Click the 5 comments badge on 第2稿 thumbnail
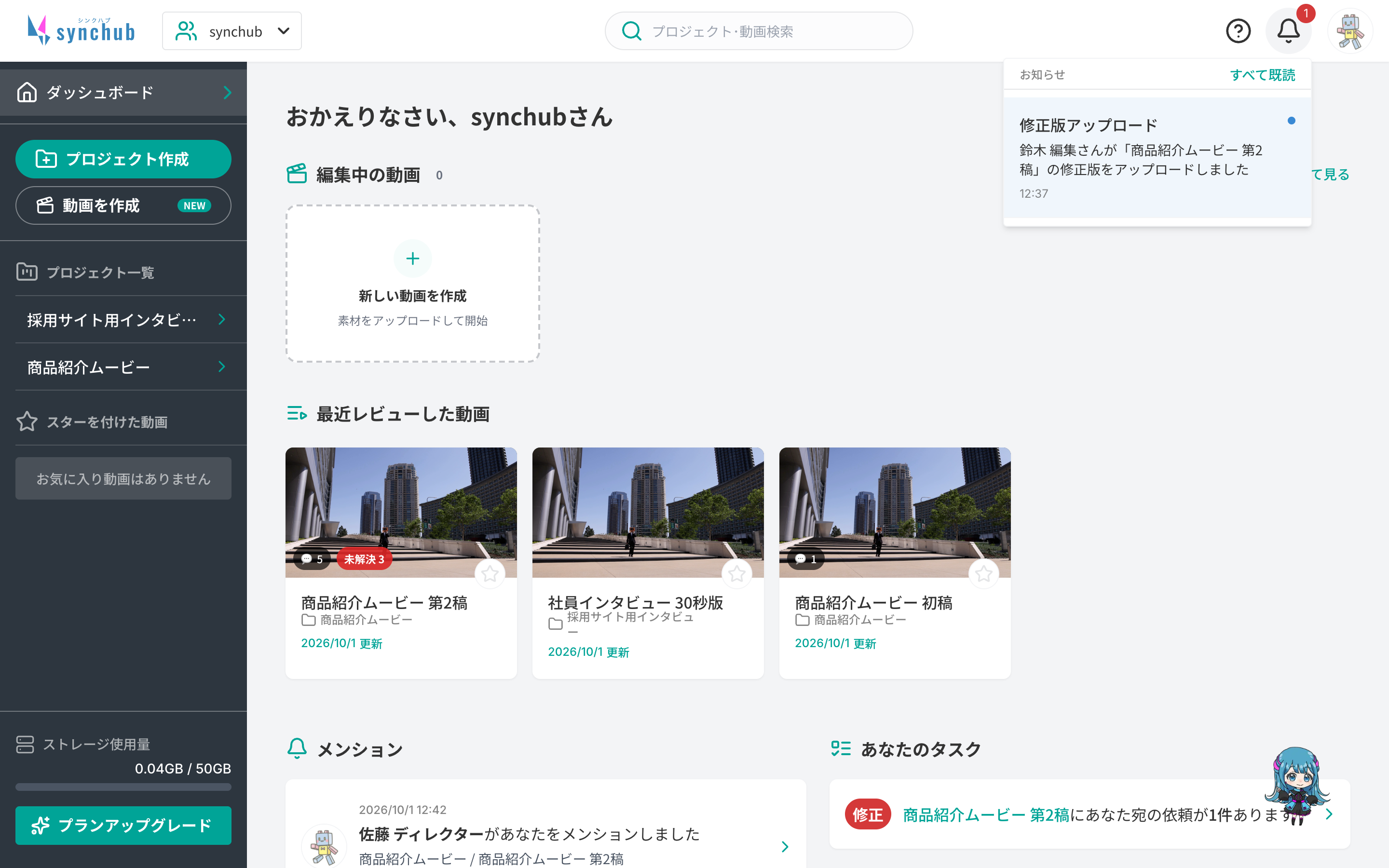Image resolution: width=1389 pixels, height=868 pixels. (x=312, y=558)
